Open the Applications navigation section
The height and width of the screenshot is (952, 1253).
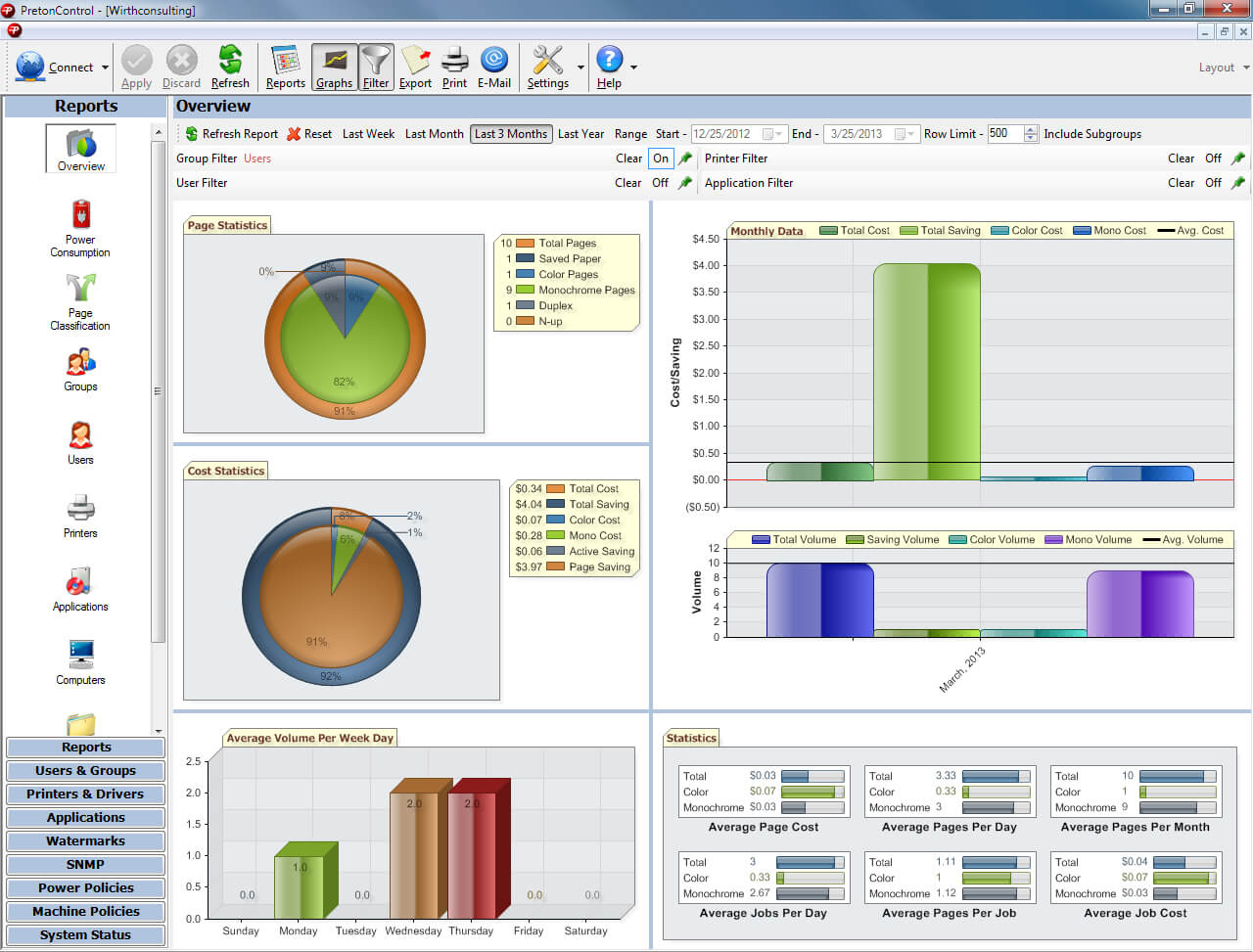[85, 818]
